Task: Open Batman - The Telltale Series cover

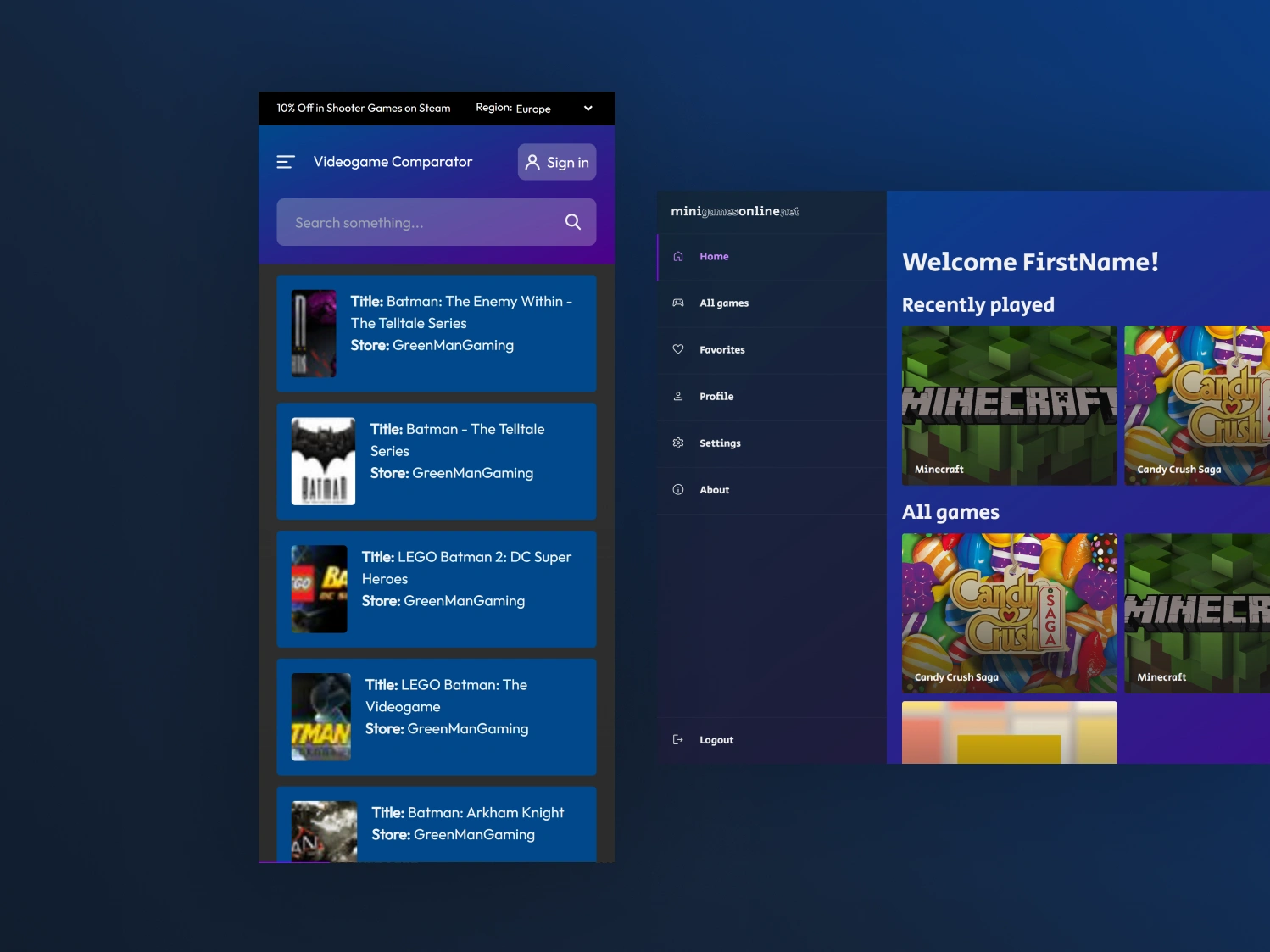Action: (x=323, y=461)
